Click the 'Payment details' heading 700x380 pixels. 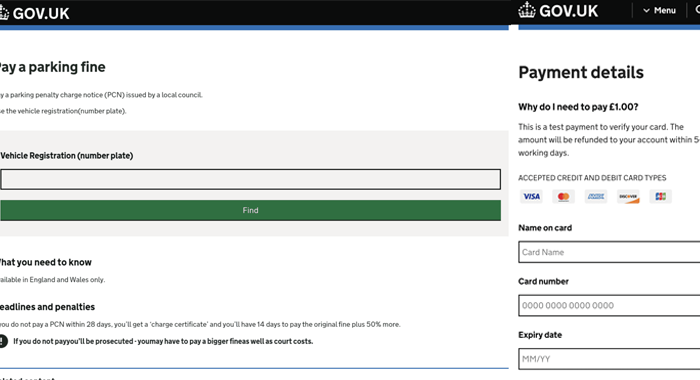[x=581, y=72]
